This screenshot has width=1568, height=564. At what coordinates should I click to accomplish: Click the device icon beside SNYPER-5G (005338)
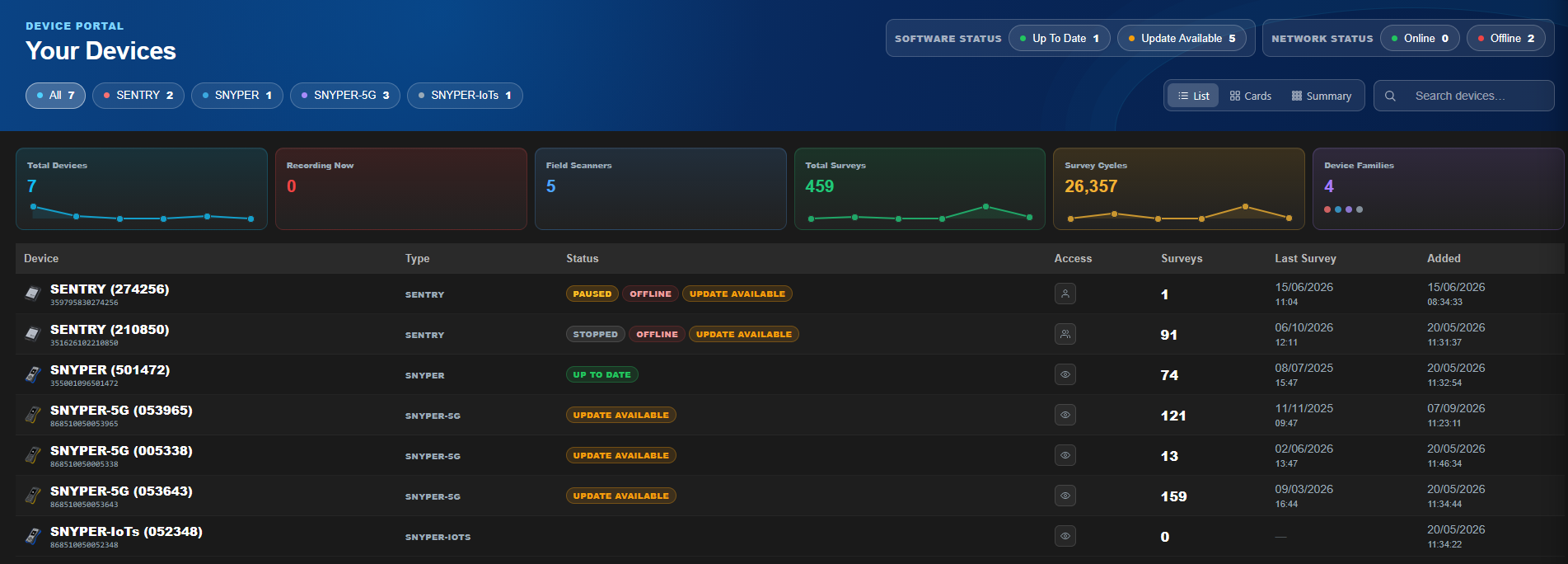(x=33, y=455)
